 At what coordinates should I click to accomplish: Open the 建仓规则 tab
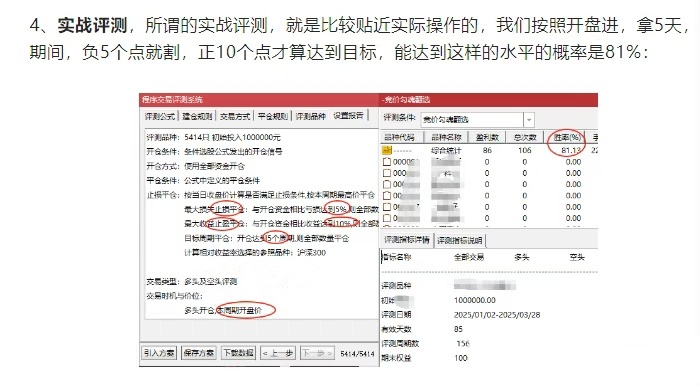(197, 116)
